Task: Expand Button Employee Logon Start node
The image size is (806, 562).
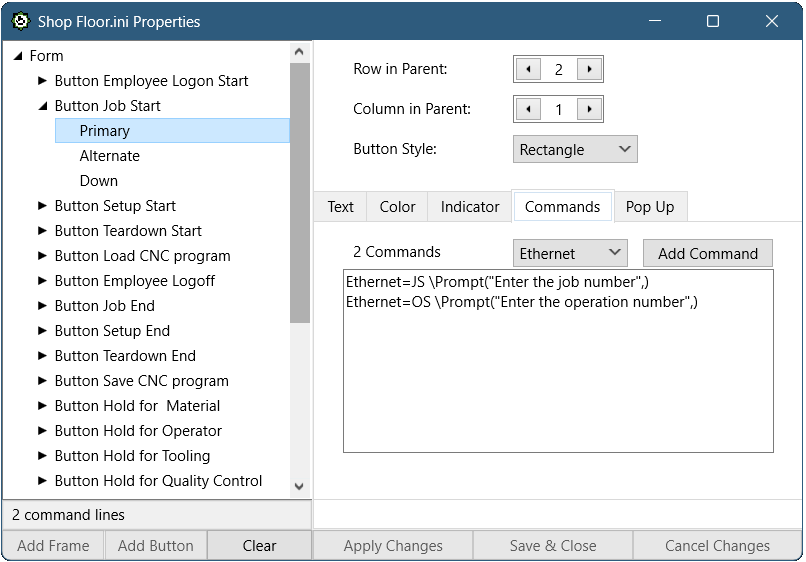Action: (43, 81)
